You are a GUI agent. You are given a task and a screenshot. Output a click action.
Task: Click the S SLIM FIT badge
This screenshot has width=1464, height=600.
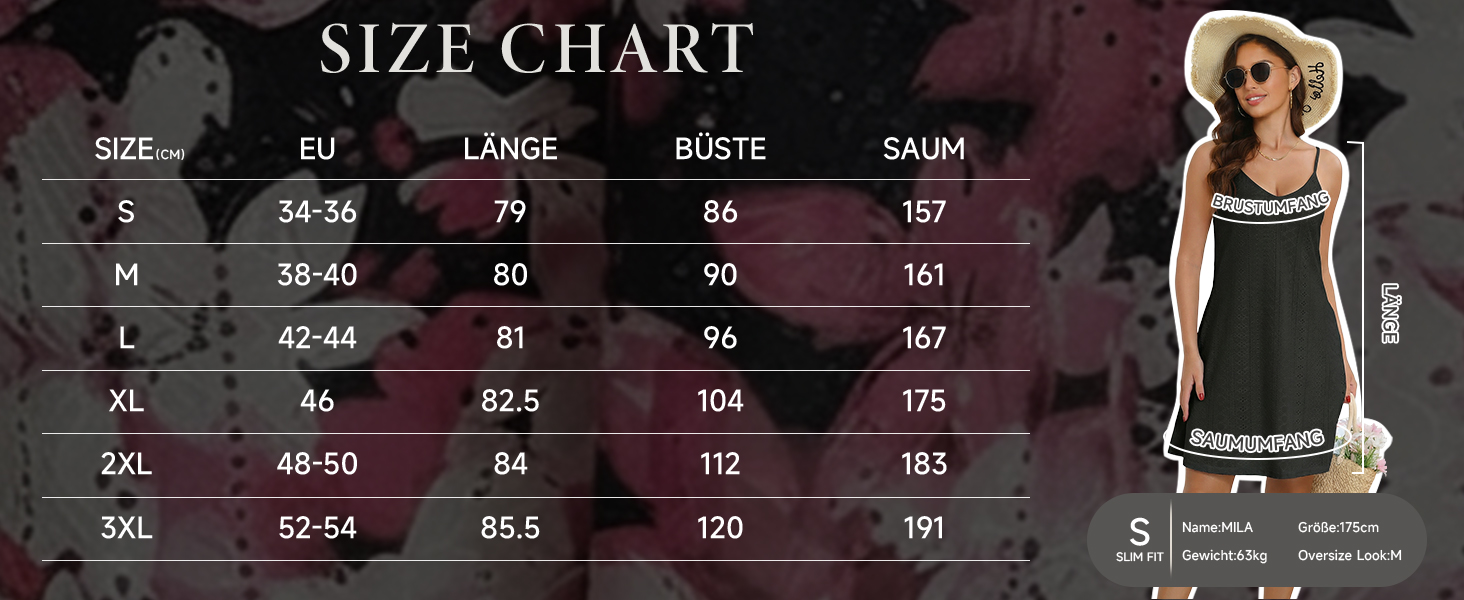point(1139,541)
